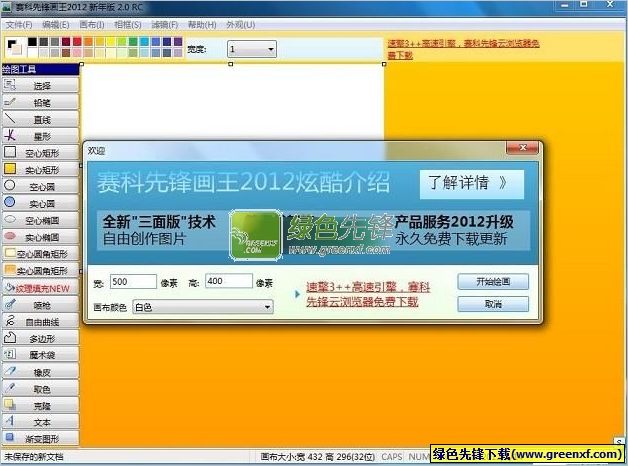Screen dimensions: 628x466
Task: Click the 了解详情 details button
Action: click(x=471, y=184)
